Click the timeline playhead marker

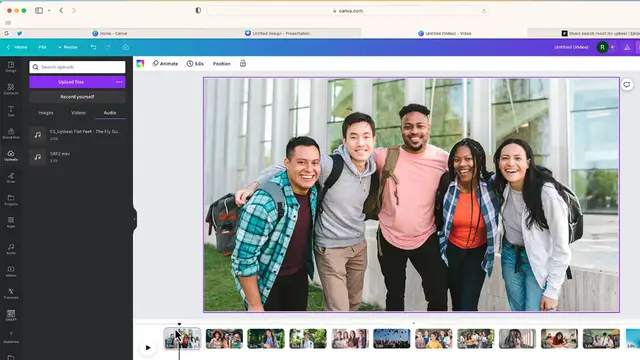(x=179, y=324)
